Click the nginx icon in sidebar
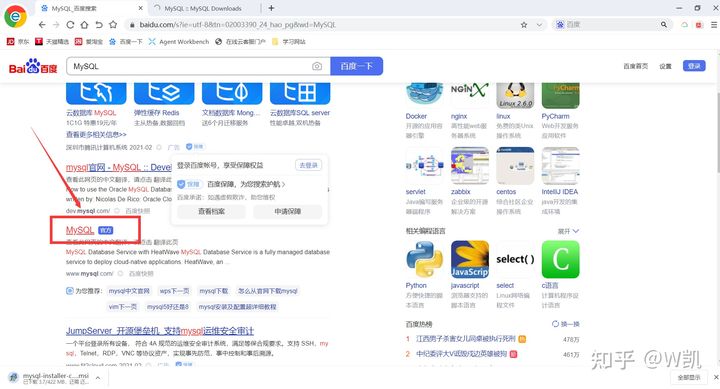Image resolution: width=720 pixels, height=389 pixels. 469,95
